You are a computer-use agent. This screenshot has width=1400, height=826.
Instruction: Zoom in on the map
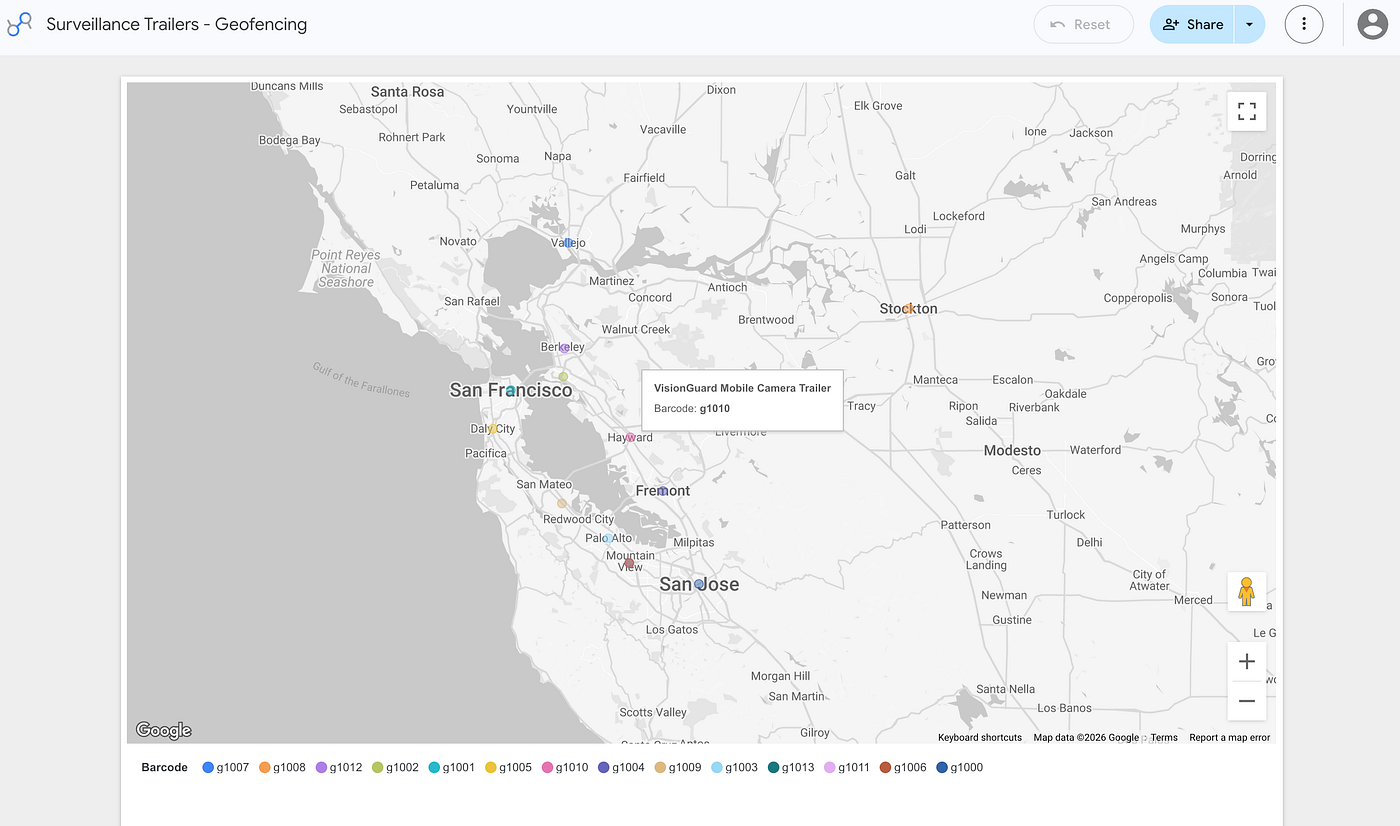[x=1247, y=662]
